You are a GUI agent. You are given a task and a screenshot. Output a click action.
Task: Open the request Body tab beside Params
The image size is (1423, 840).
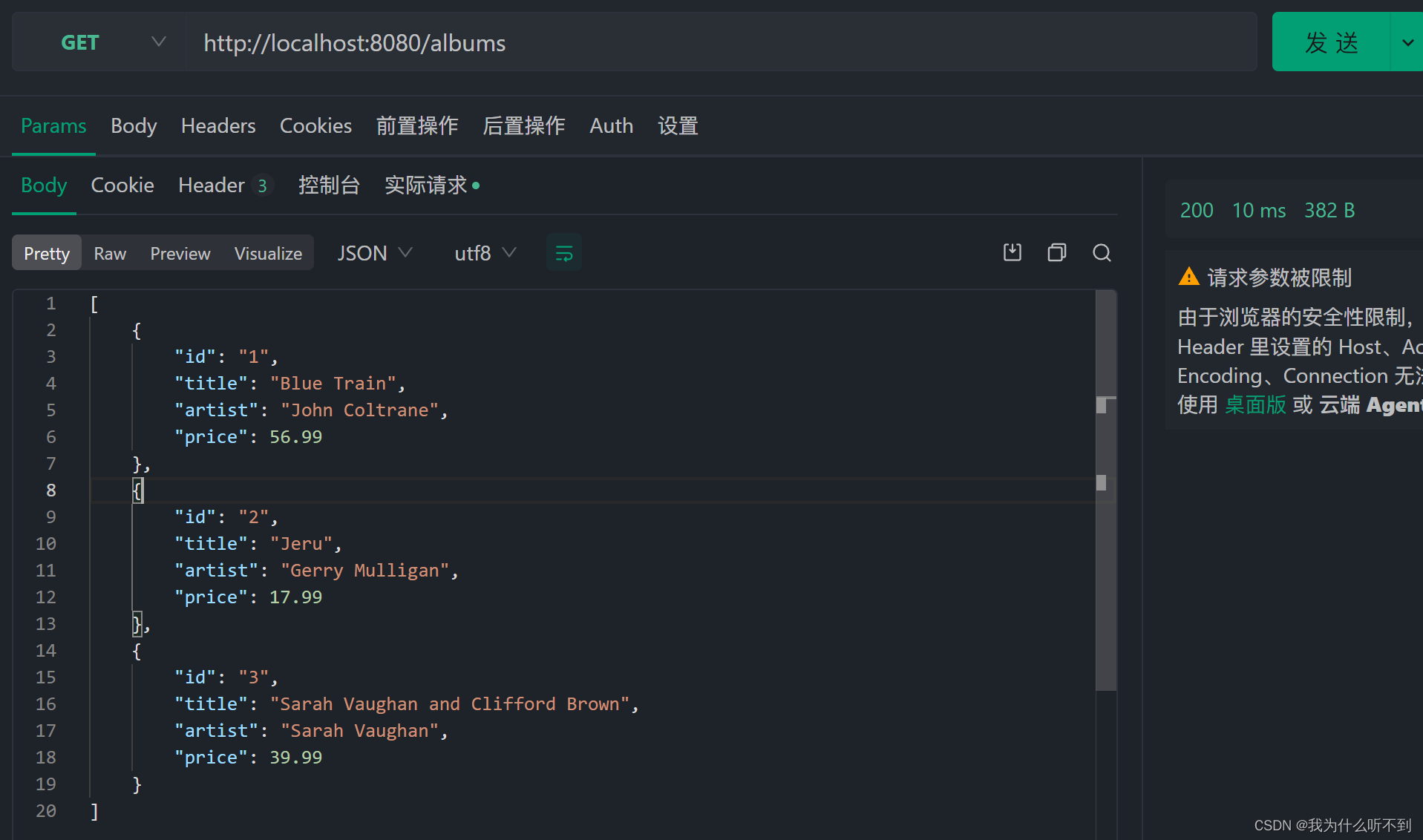(134, 125)
